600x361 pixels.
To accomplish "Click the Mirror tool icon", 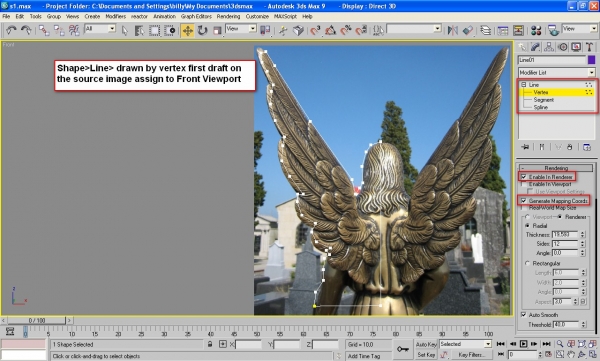I will pos(453,30).
